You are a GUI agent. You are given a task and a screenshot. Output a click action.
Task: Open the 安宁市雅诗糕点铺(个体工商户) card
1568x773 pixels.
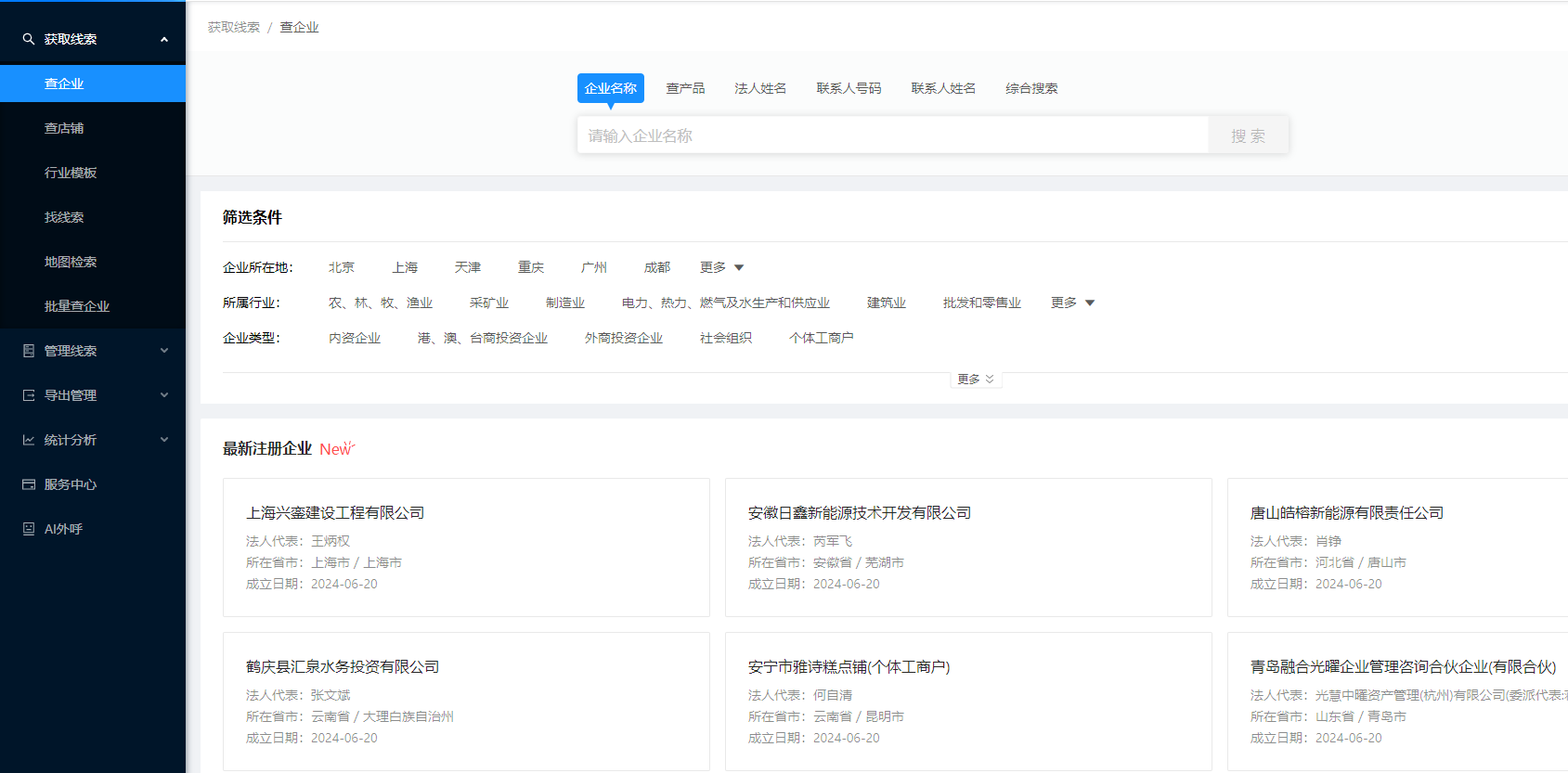point(968,702)
